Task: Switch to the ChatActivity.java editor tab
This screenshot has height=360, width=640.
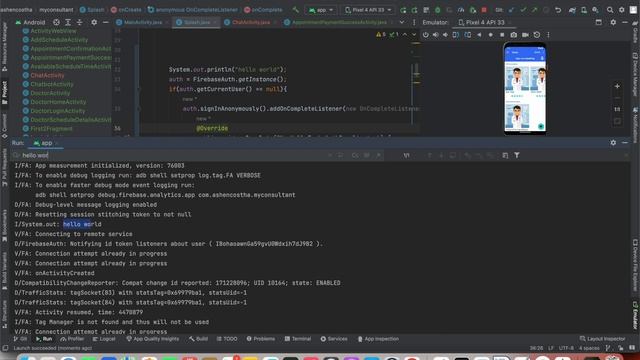Action: pyautogui.click(x=251, y=22)
